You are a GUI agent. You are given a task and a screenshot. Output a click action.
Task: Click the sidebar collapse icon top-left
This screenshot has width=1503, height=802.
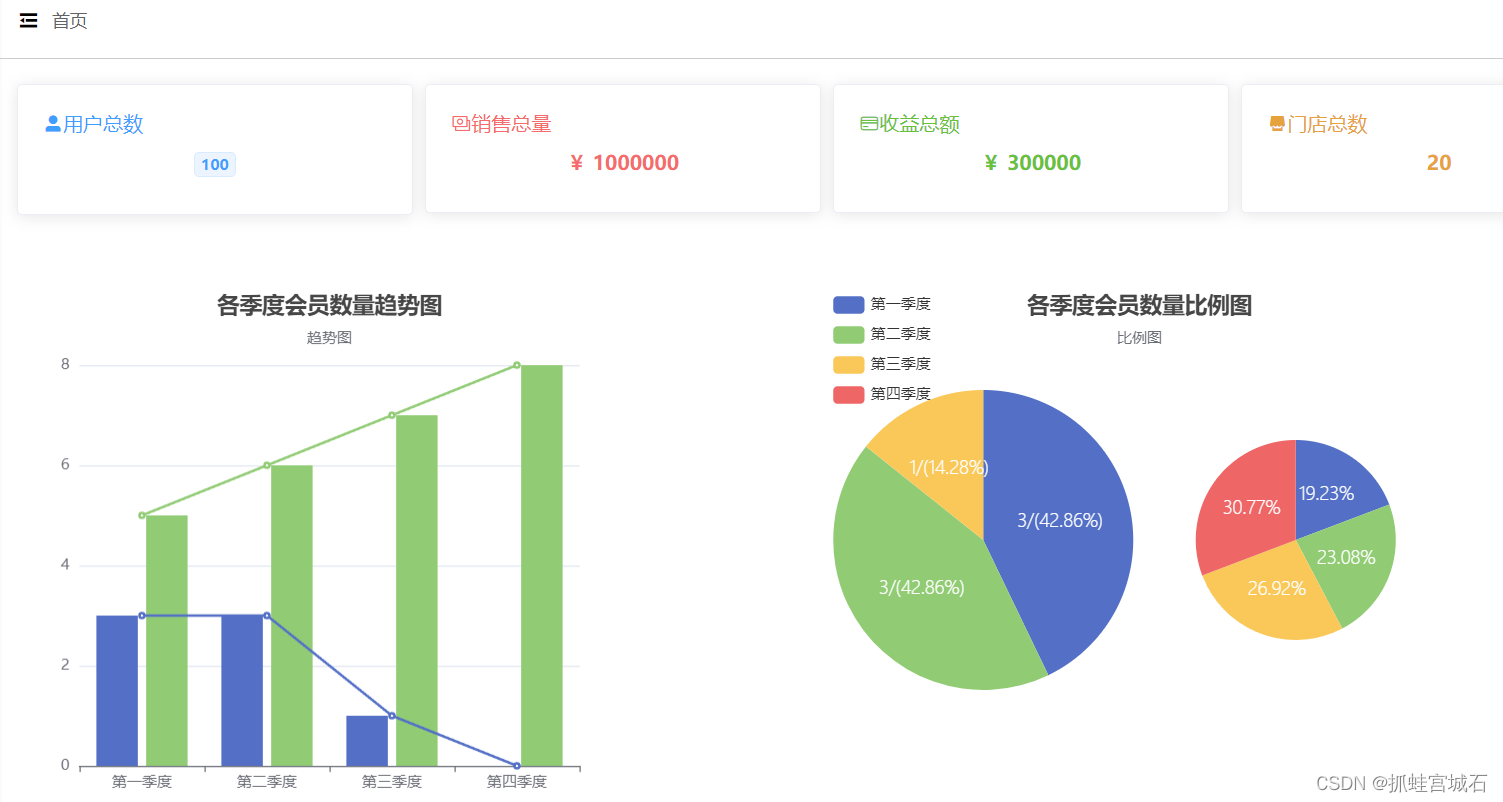[x=28, y=20]
